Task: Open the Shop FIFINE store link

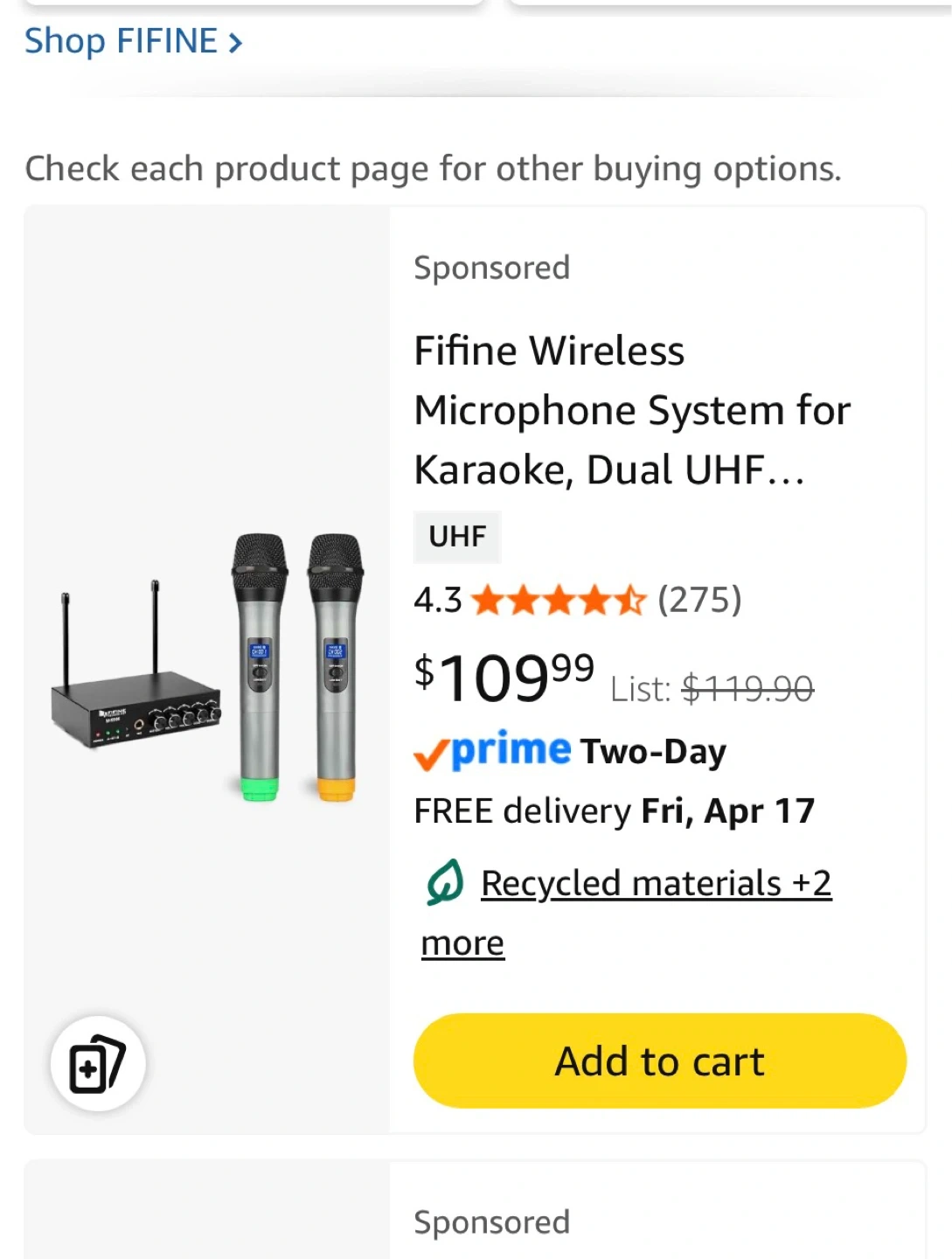Action: 121,41
